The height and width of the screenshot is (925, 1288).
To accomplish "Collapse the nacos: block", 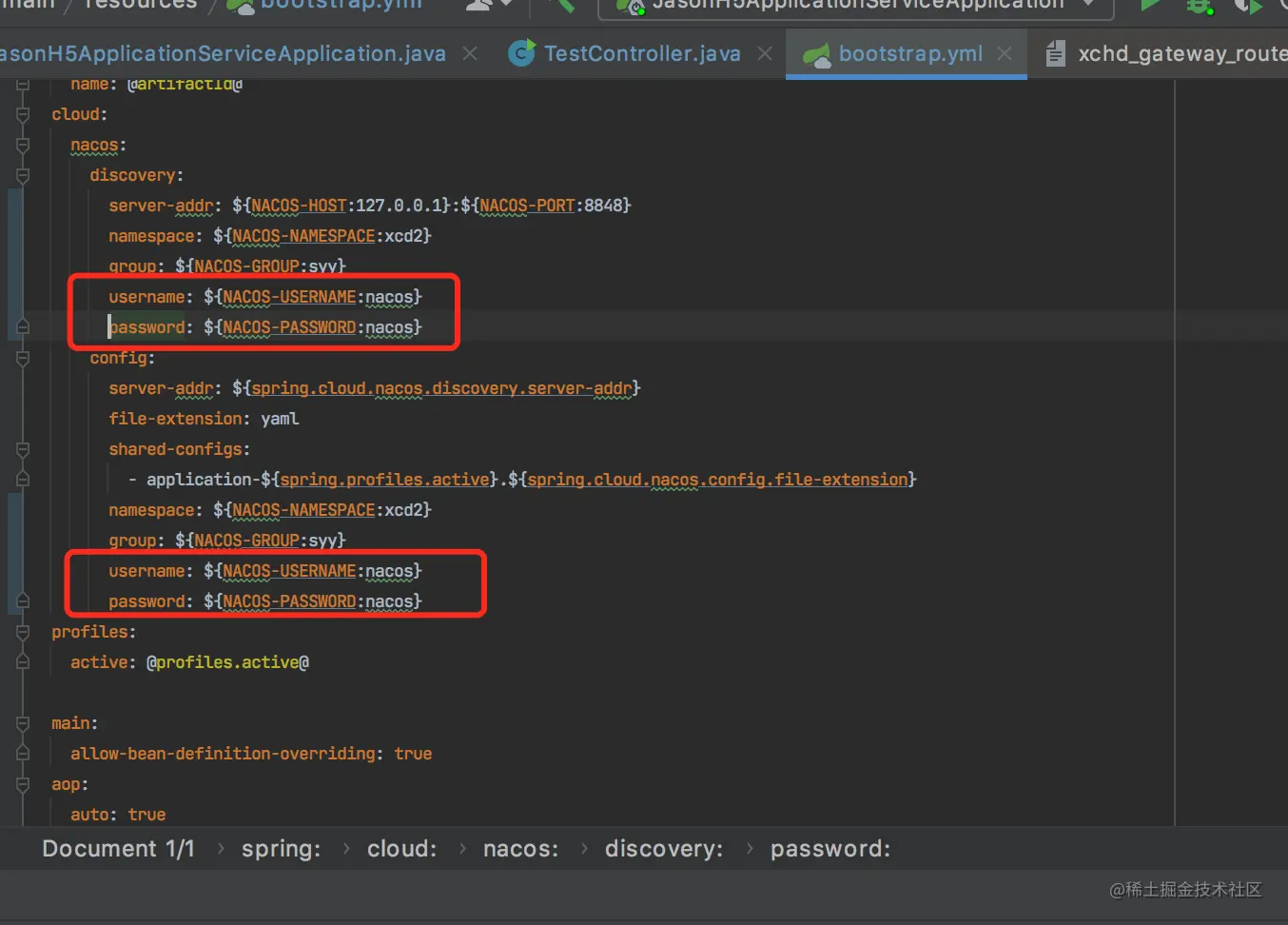I will tap(23, 145).
